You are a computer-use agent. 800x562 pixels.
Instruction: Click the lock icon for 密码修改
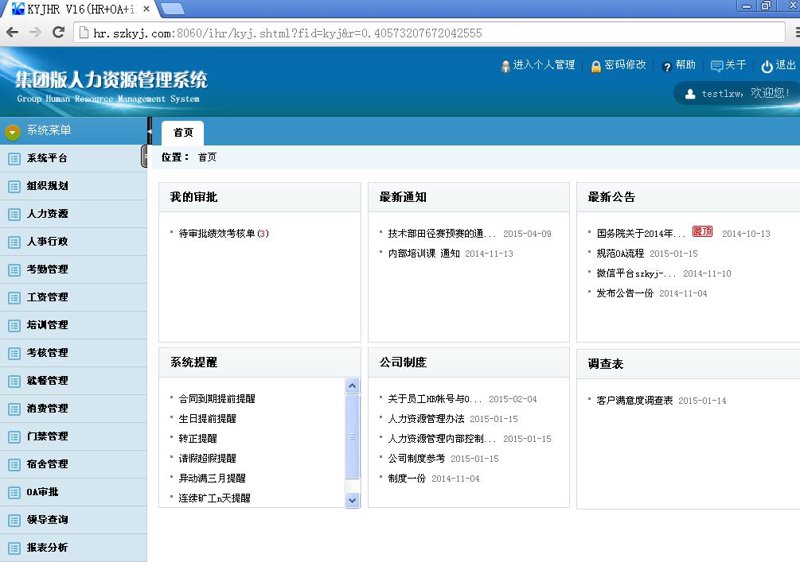pos(595,66)
